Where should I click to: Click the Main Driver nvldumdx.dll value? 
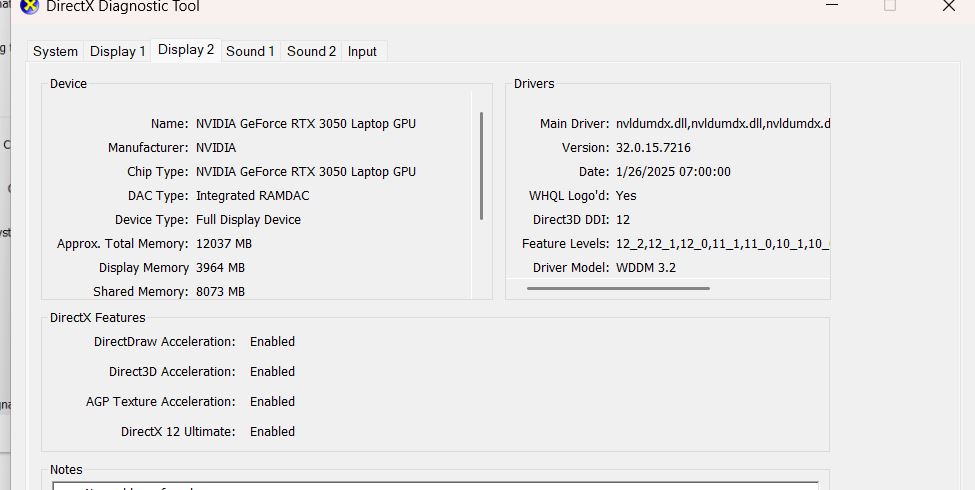pyautogui.click(x=723, y=124)
